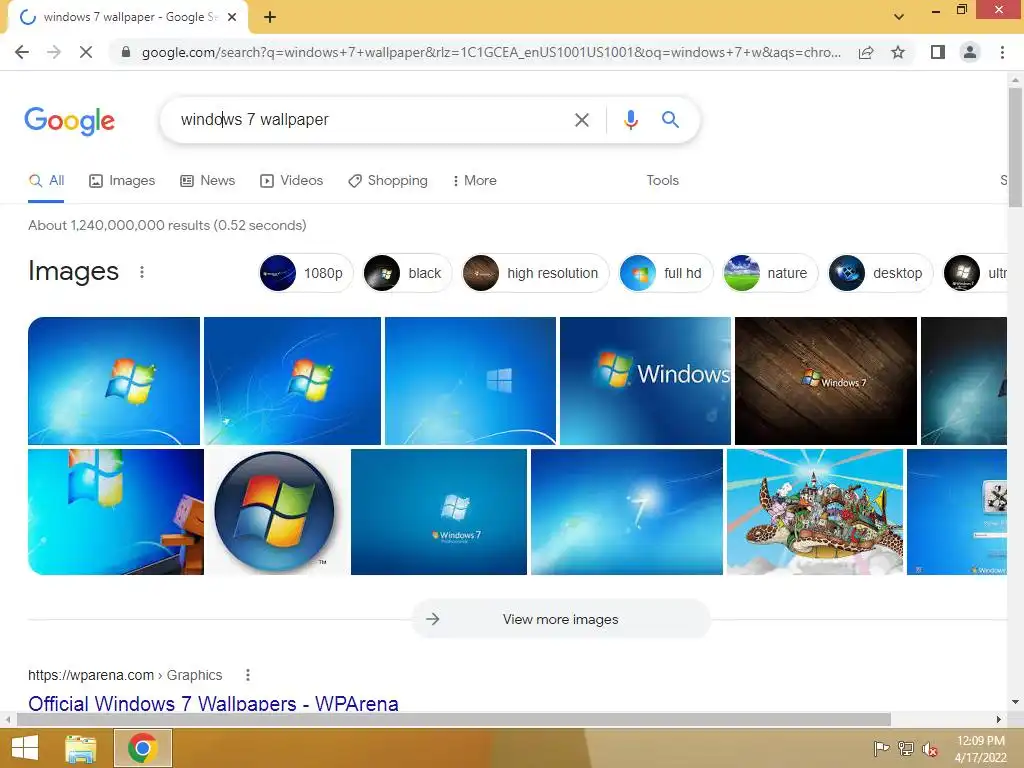Open the Windows 10 logo wallpaper thumbnail
The width and height of the screenshot is (1024, 768).
[x=470, y=381]
